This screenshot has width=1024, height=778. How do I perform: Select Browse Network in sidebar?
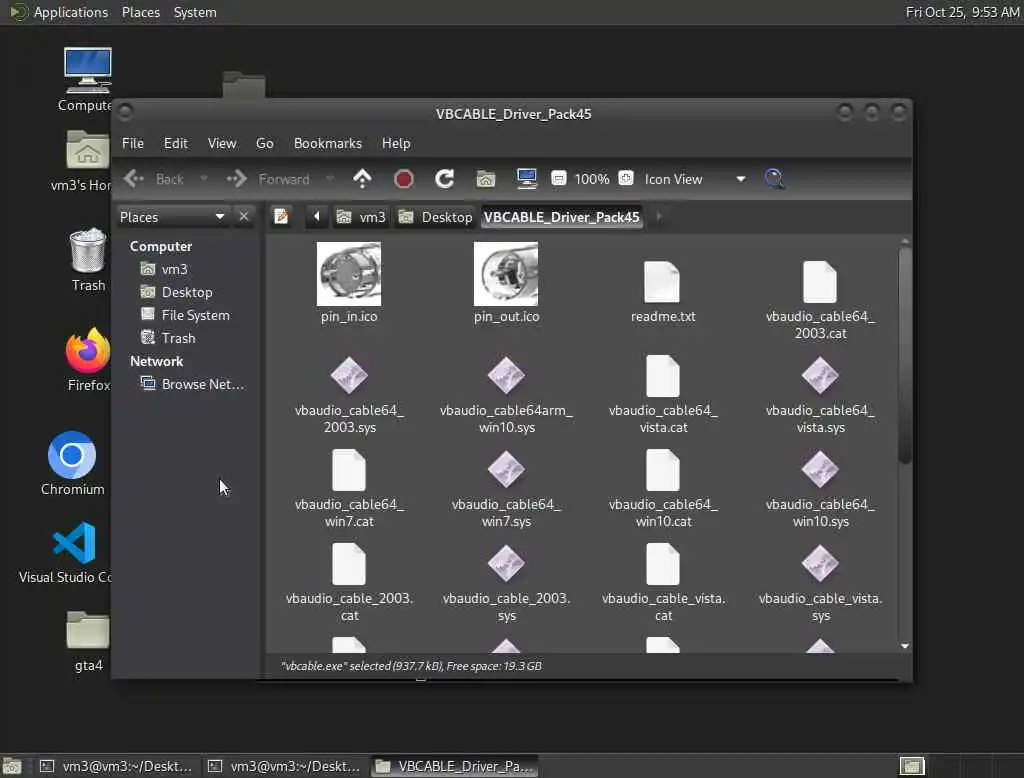[x=193, y=384]
